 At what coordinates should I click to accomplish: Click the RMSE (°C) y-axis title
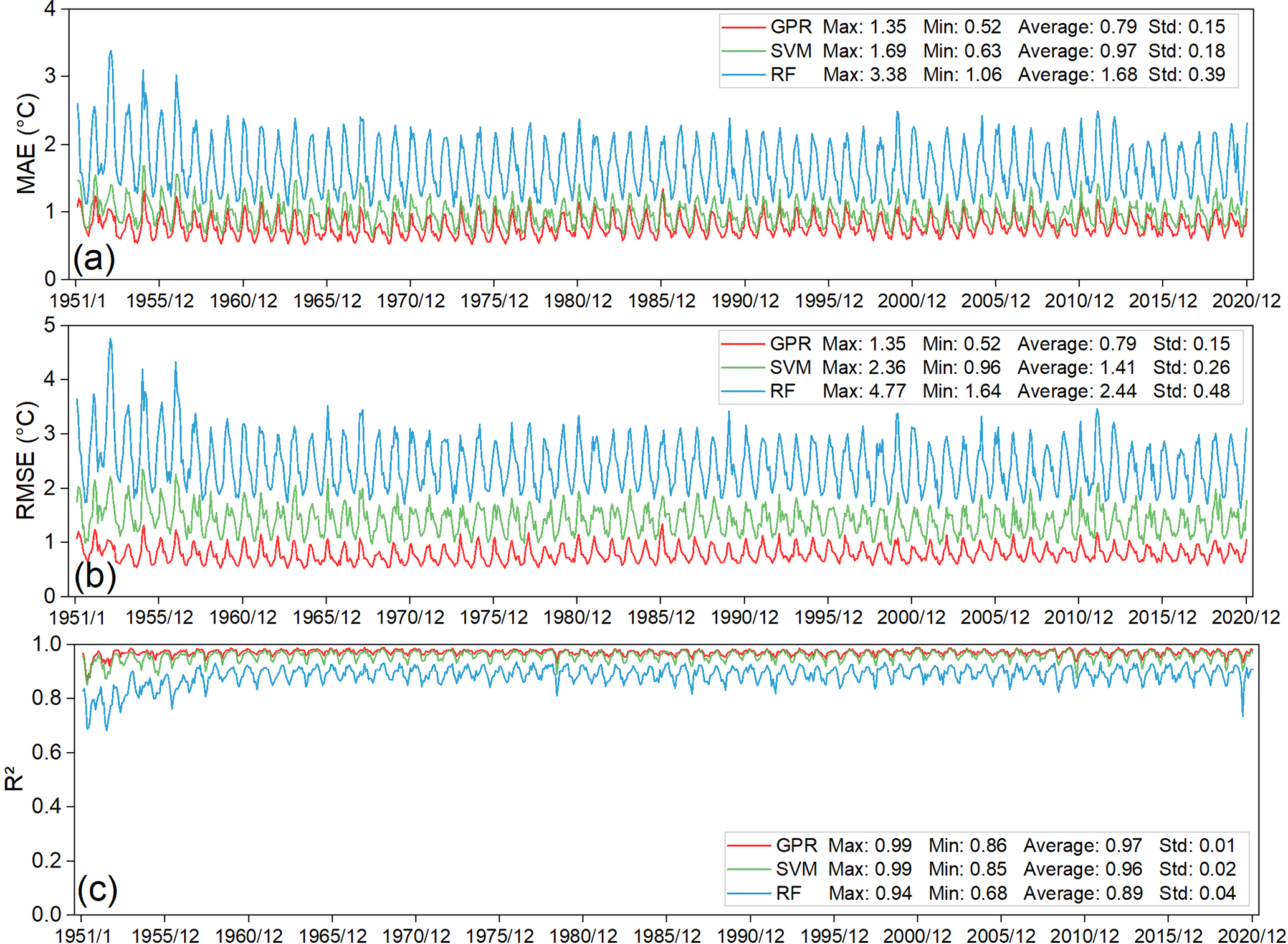(x=26, y=460)
